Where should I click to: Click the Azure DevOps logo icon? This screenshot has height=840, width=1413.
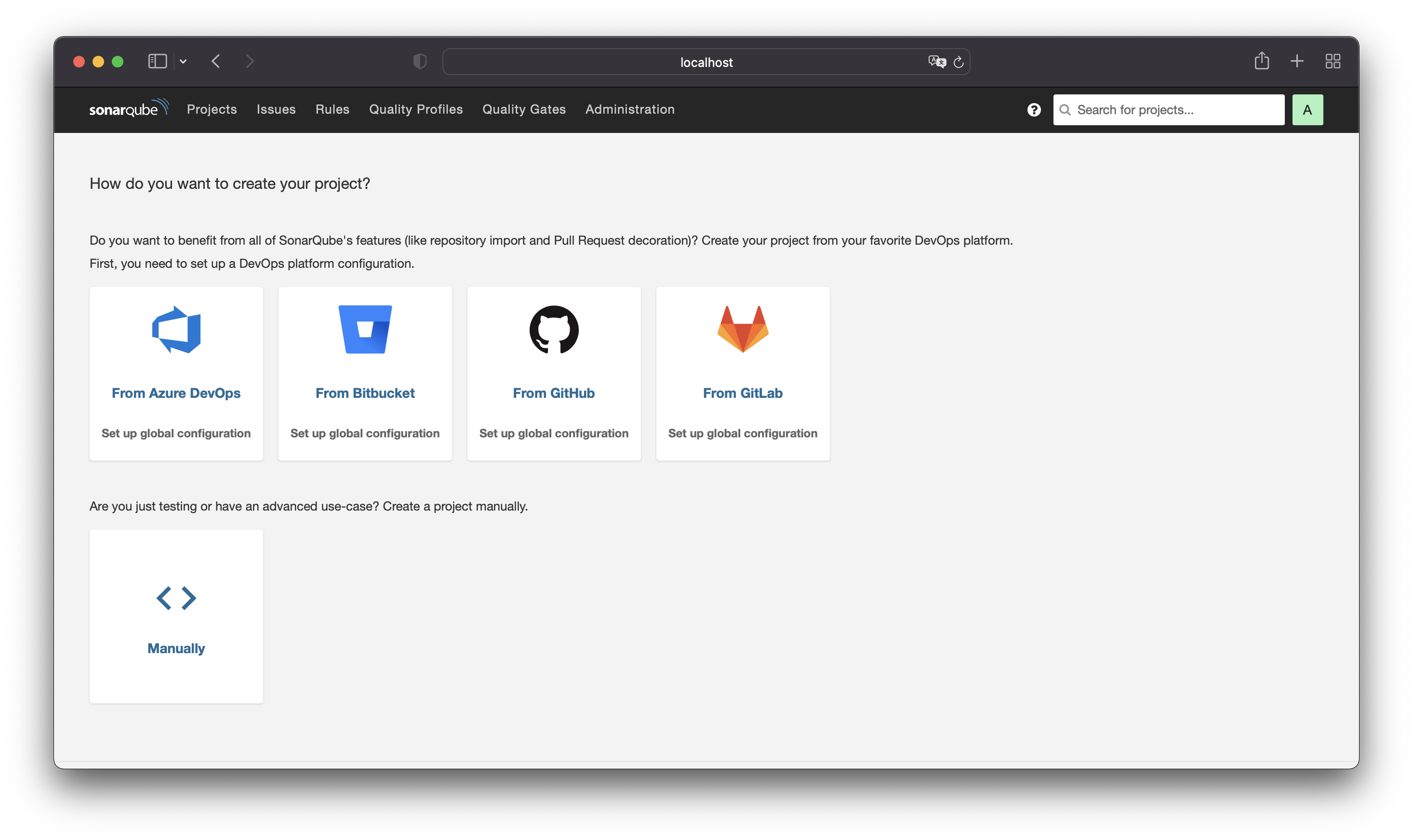[x=176, y=329]
